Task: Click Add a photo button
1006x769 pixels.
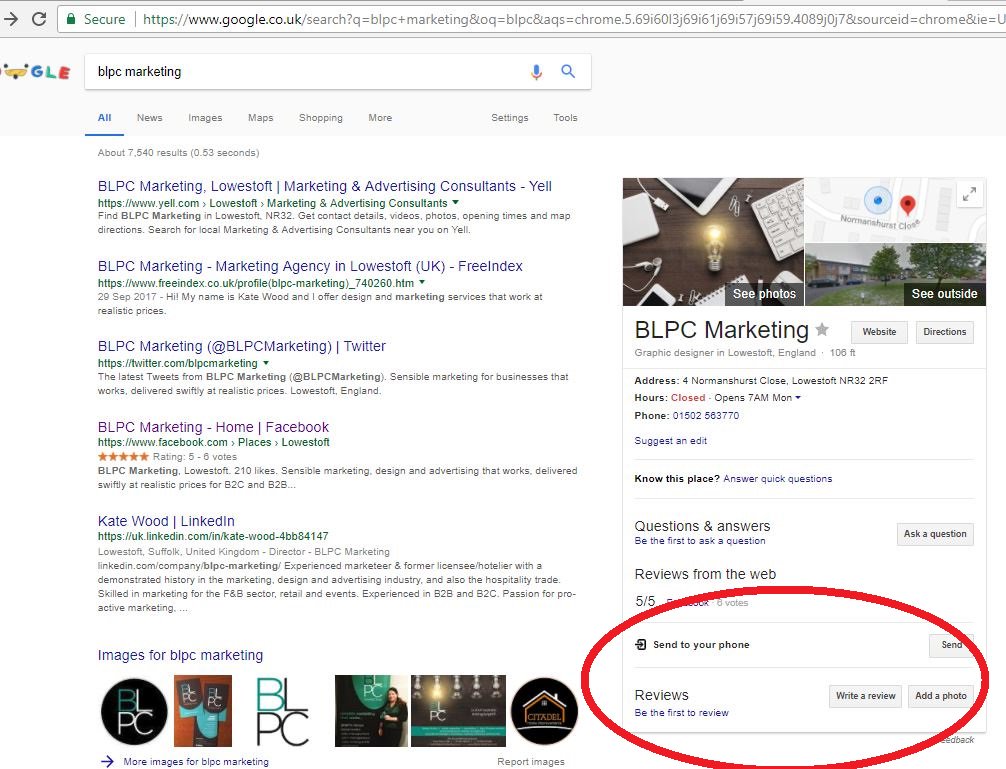Action: [941, 696]
